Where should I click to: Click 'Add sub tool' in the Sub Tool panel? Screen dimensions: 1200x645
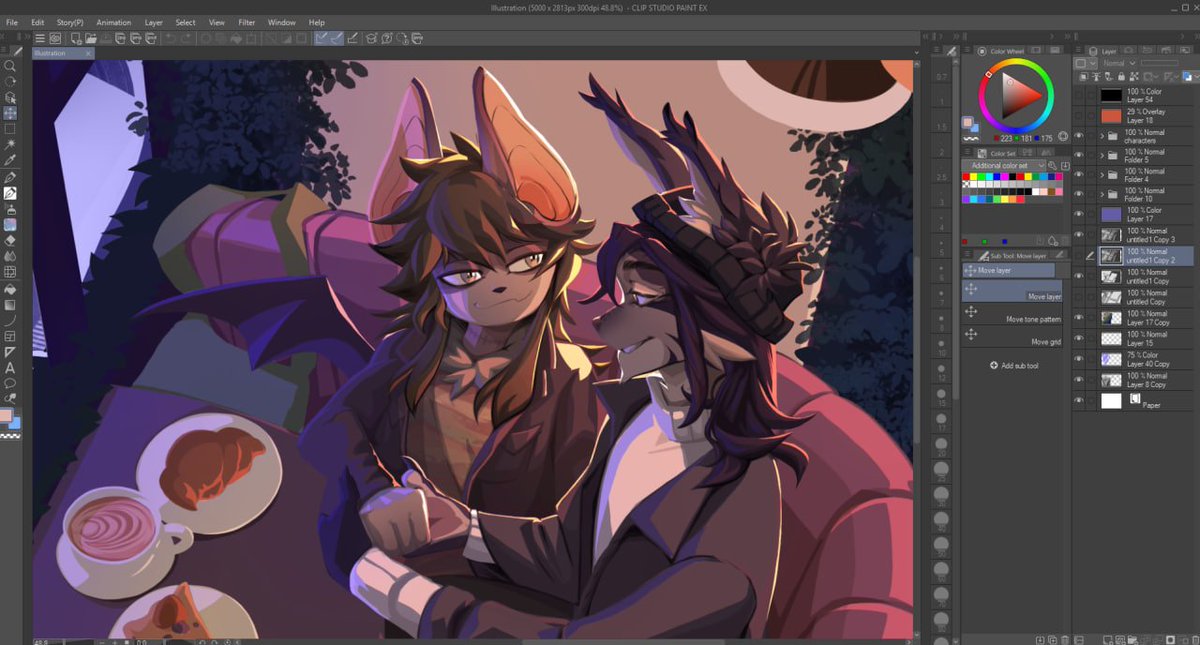pos(1015,364)
